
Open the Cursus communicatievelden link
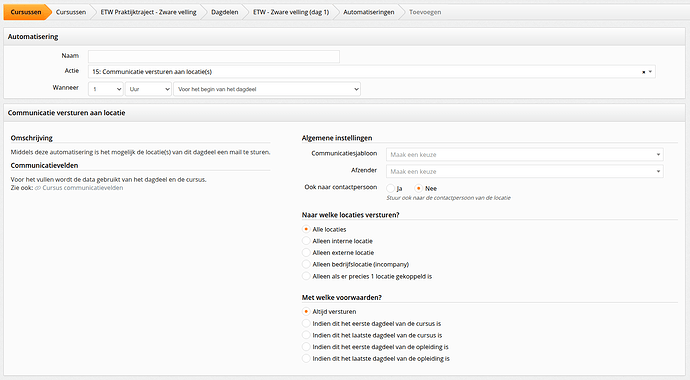click(83, 188)
